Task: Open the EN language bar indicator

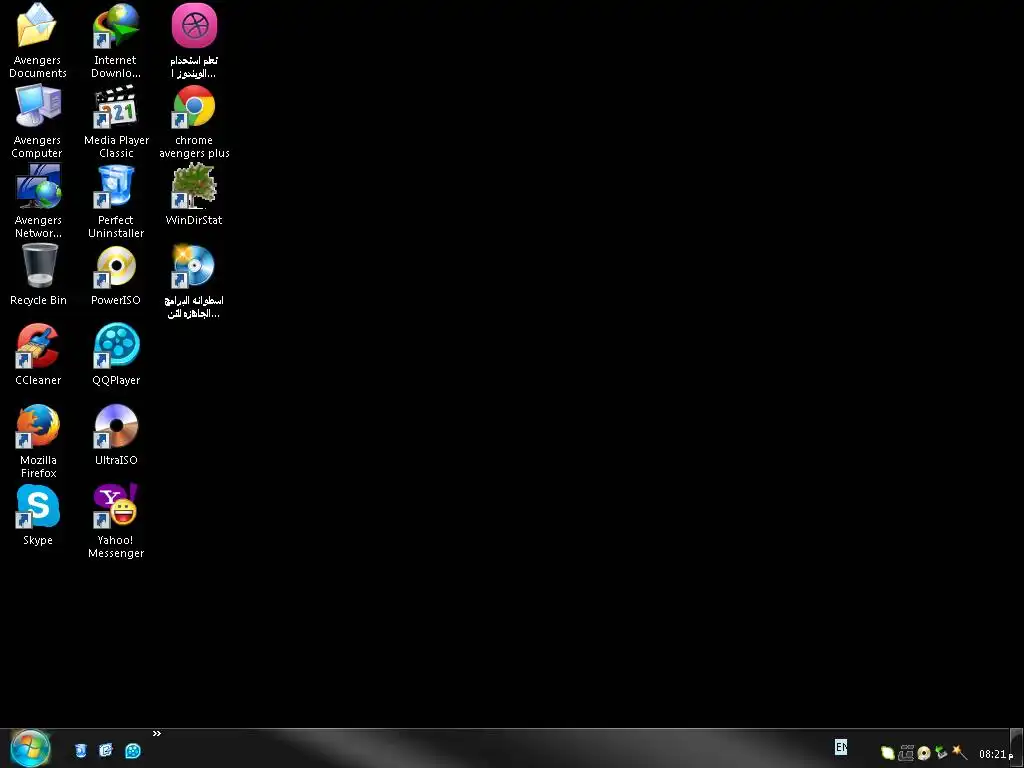Action: 841,746
